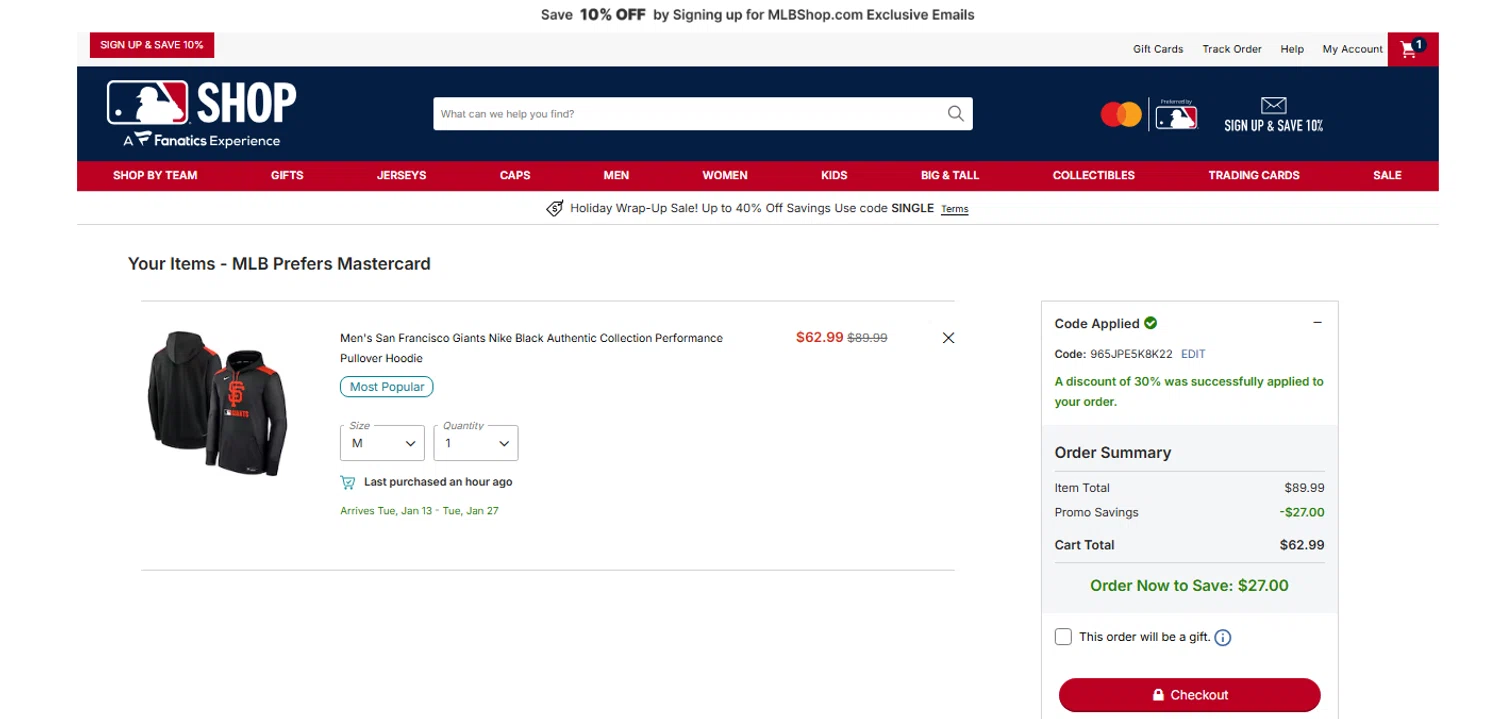Click the search magnifier icon
Image resolution: width=1500 pixels, height=719 pixels.
(956, 114)
